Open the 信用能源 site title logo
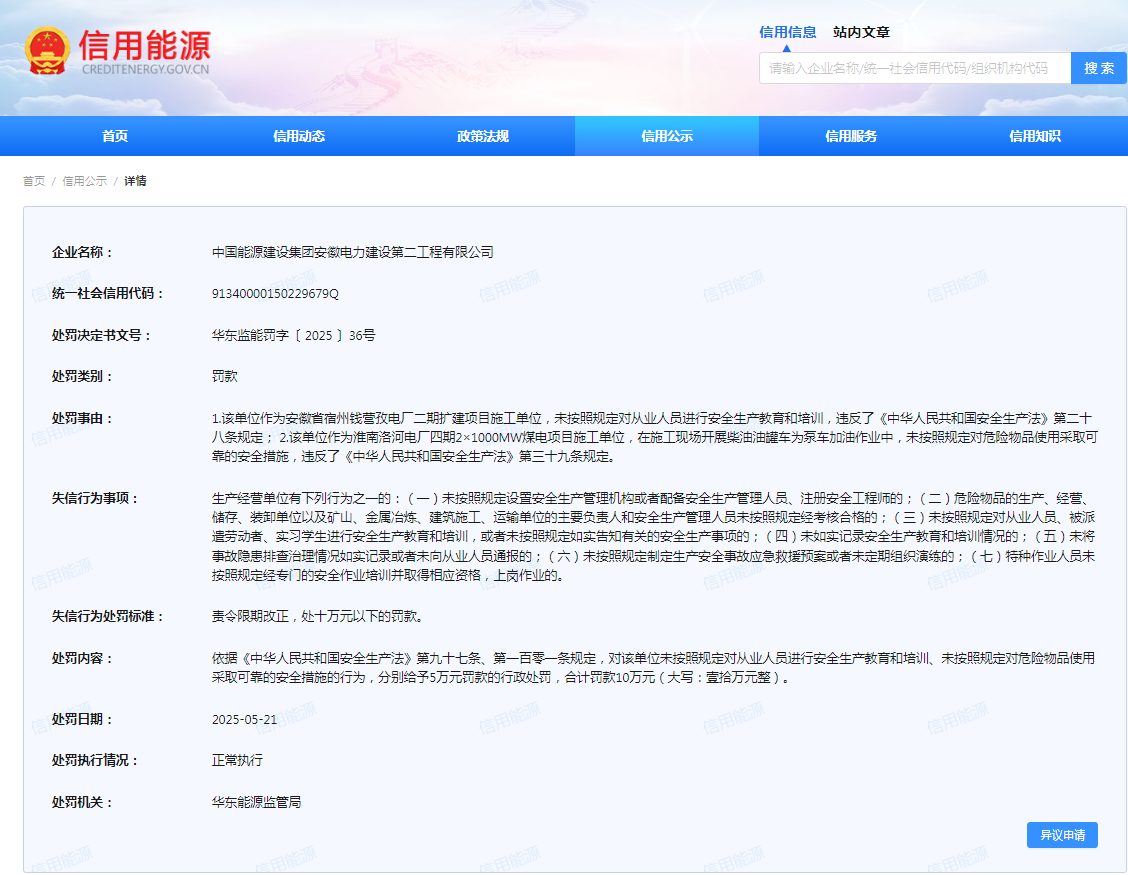Image resolution: width=1128 pixels, height=875 pixels. [145, 45]
